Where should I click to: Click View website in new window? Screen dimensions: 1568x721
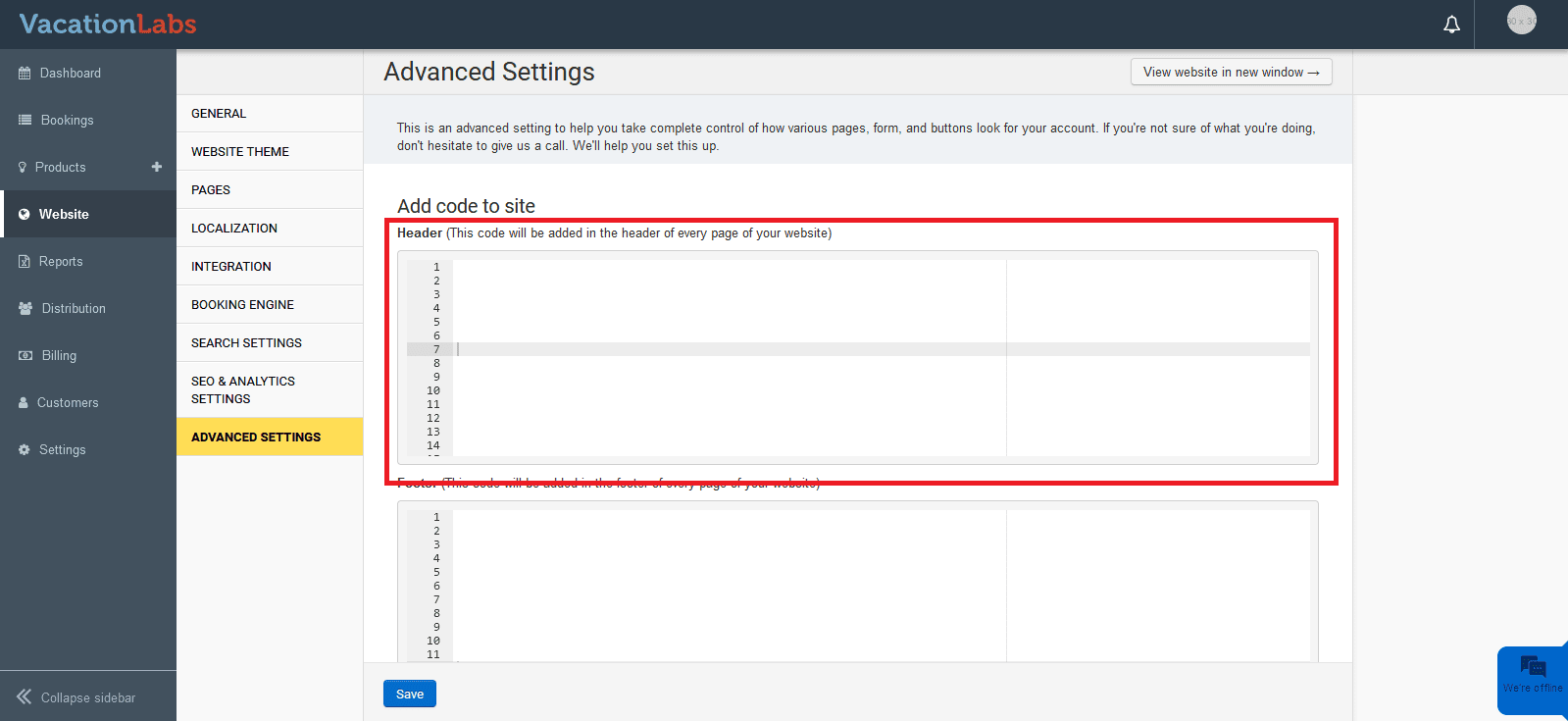[x=1231, y=73]
